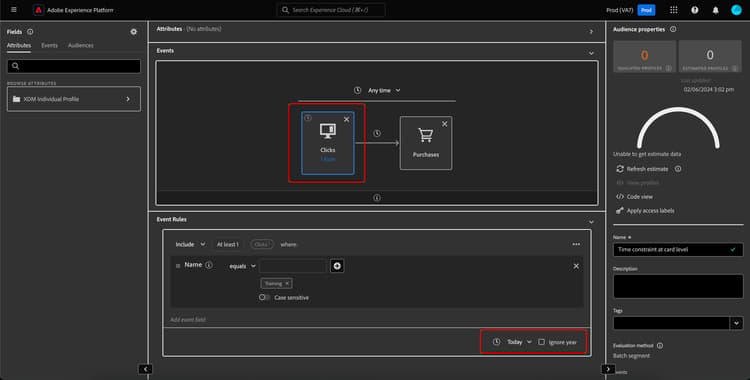Open the app switcher grid icon
Viewport: 750px width, 380px height.
pyautogui.click(x=673, y=10)
